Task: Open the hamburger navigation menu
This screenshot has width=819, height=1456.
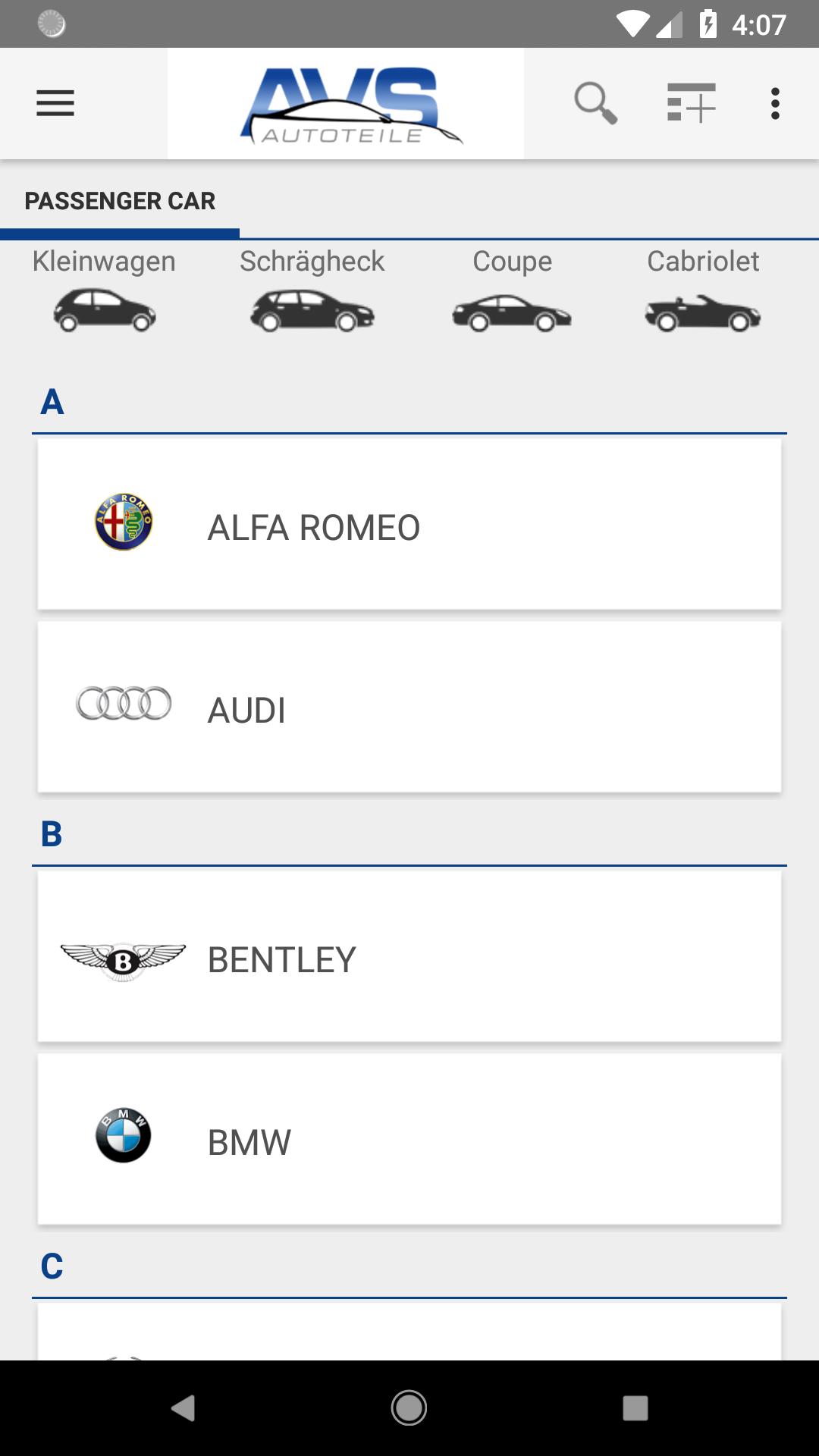Action: [x=55, y=103]
